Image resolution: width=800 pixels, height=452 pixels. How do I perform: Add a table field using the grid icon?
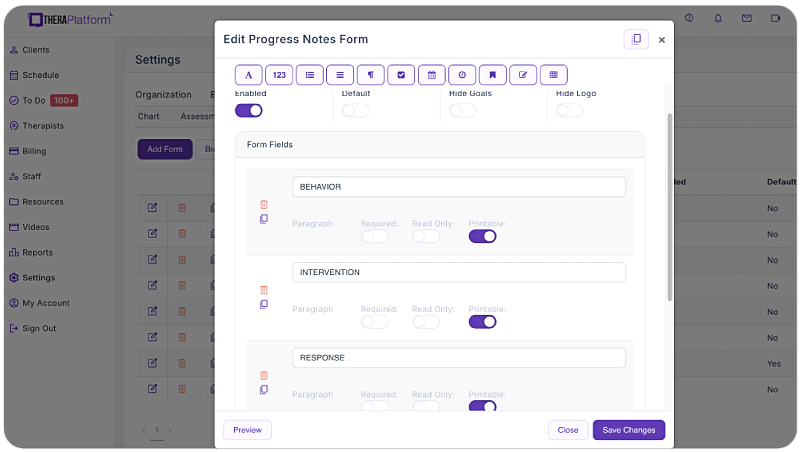pyautogui.click(x=554, y=75)
